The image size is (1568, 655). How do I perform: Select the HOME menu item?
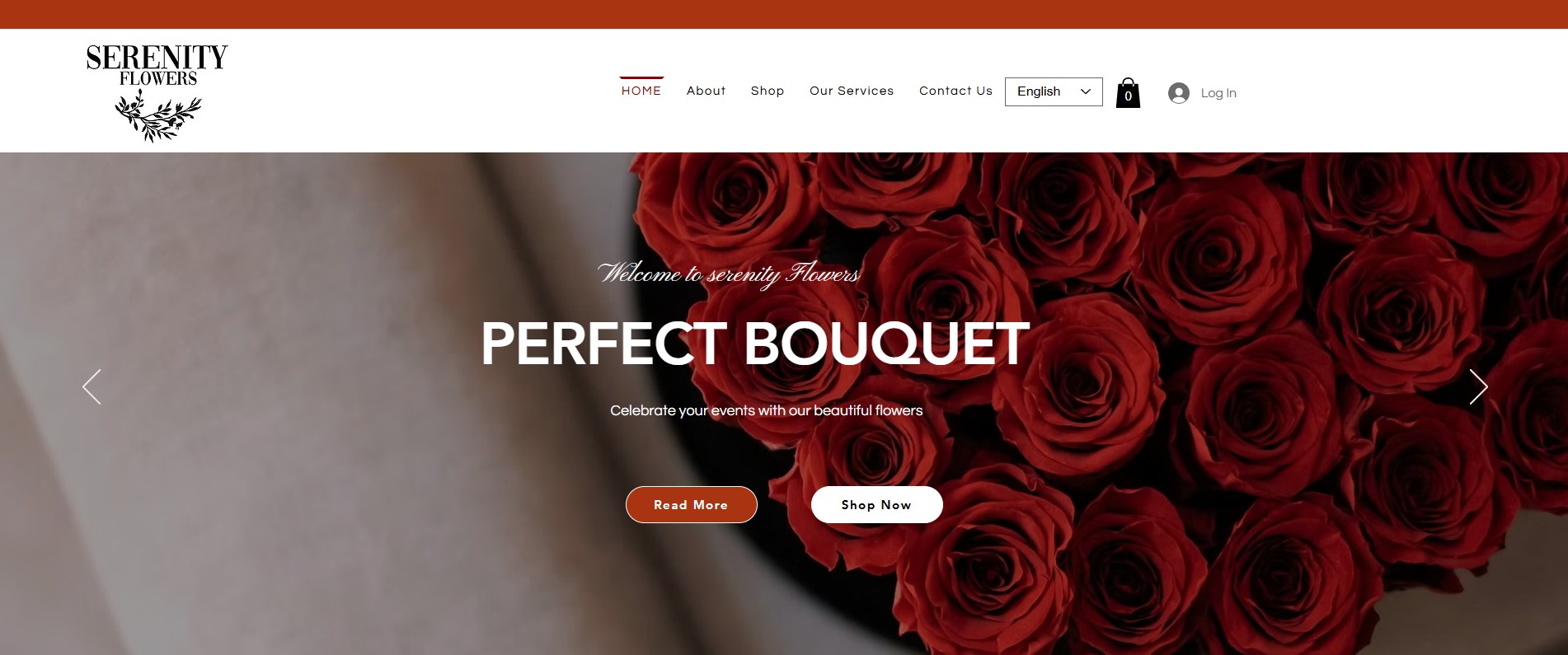pyautogui.click(x=641, y=91)
